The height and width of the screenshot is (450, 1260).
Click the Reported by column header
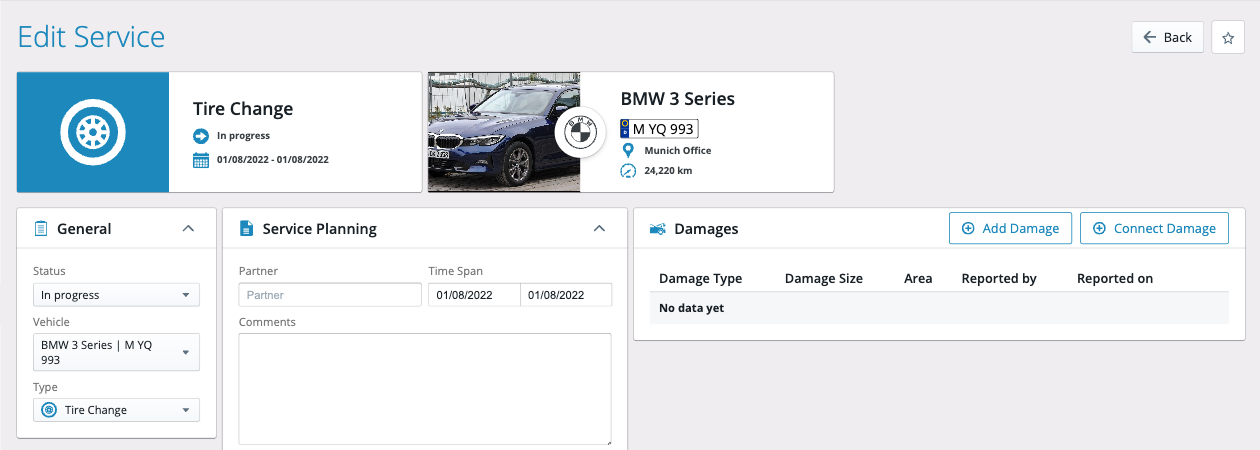(x=999, y=278)
